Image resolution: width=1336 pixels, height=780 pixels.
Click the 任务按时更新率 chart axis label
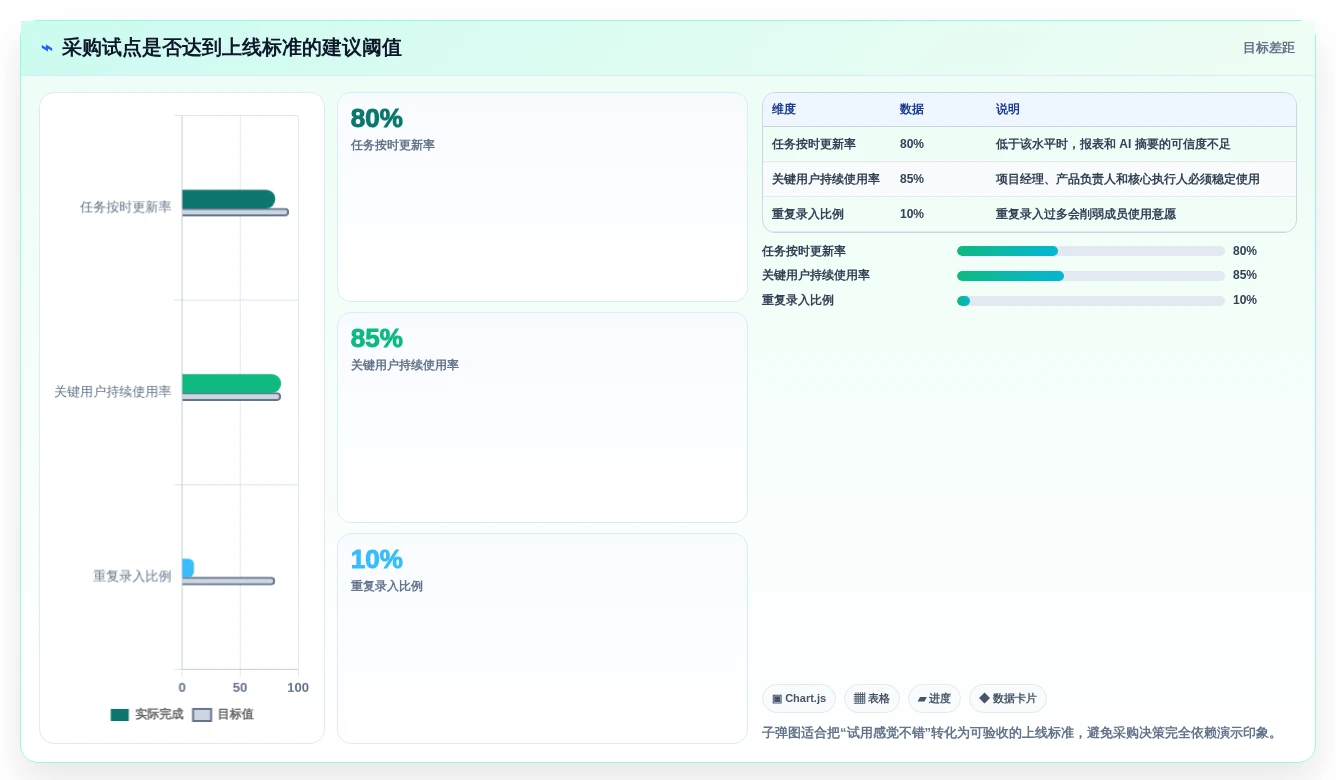click(x=126, y=207)
